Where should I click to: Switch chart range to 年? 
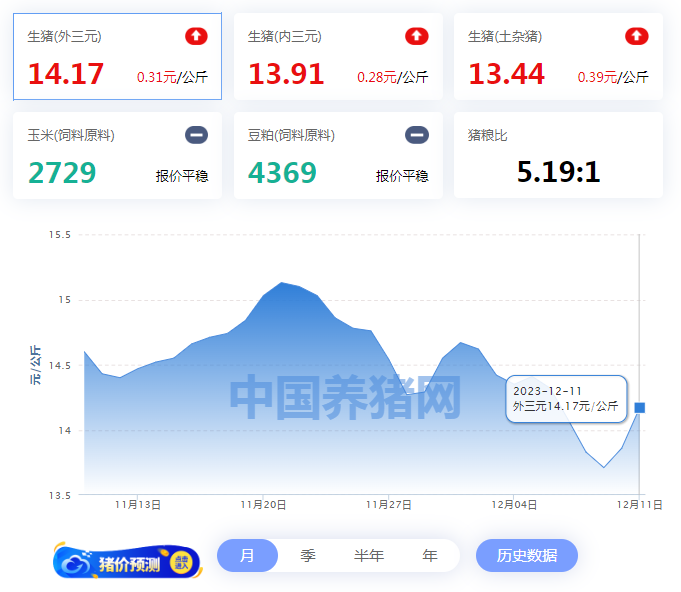pos(430,556)
